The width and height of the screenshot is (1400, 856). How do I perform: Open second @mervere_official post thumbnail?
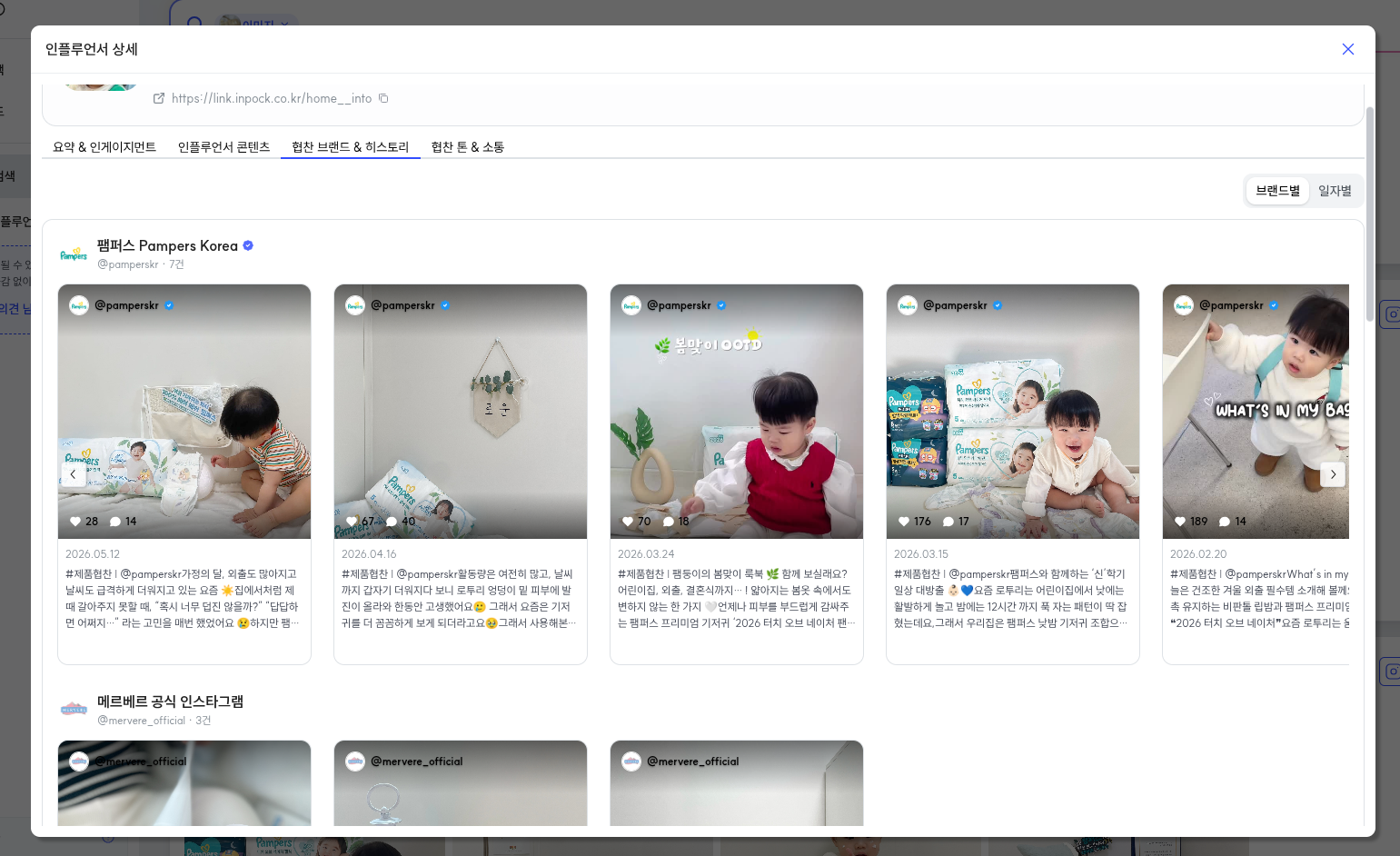tap(461, 783)
